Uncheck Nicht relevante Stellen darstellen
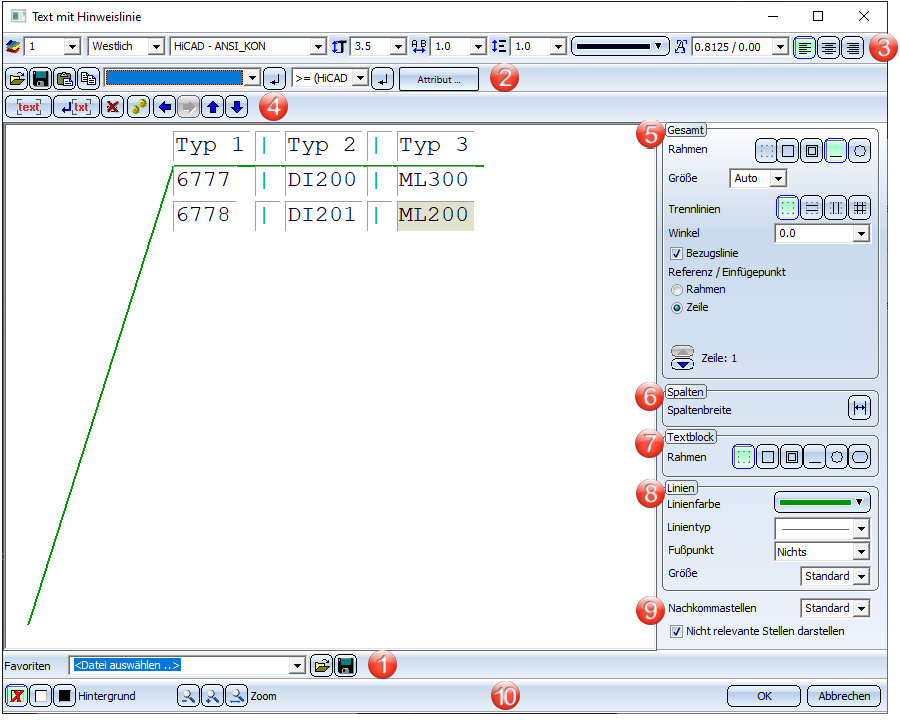The image size is (900, 720). 676,631
